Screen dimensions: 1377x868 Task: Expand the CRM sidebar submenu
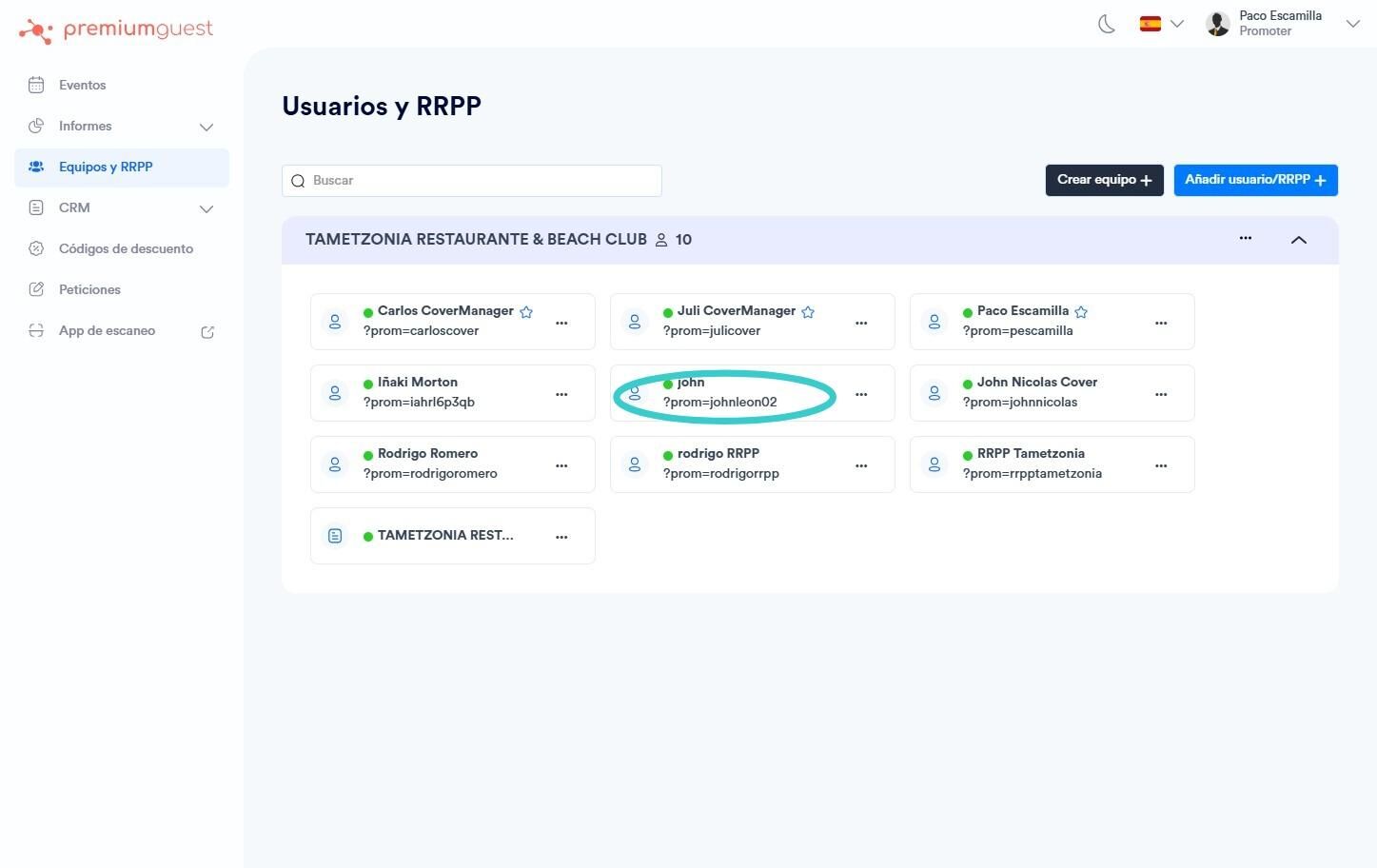point(207,208)
